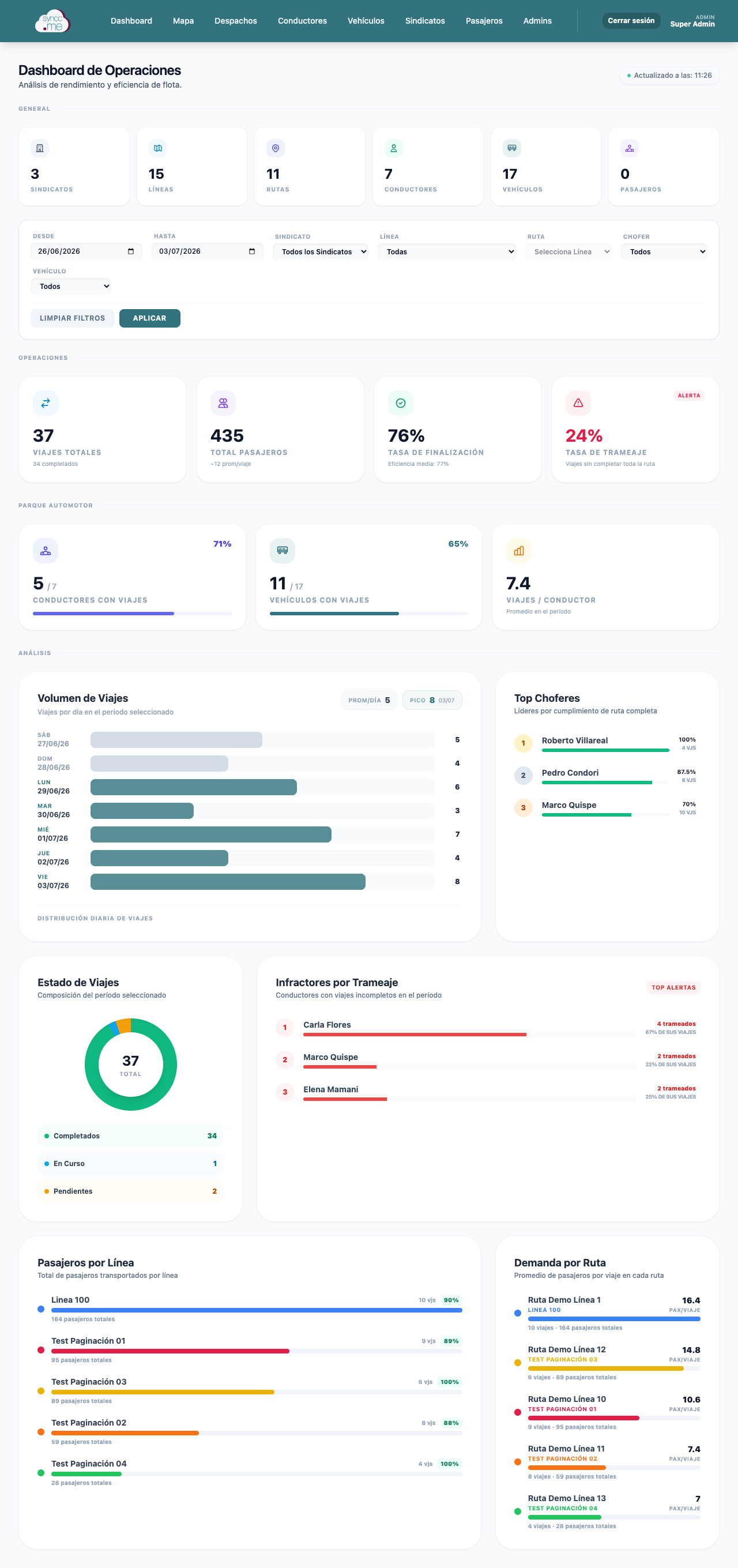Click the Rutas location pin icon

click(276, 148)
